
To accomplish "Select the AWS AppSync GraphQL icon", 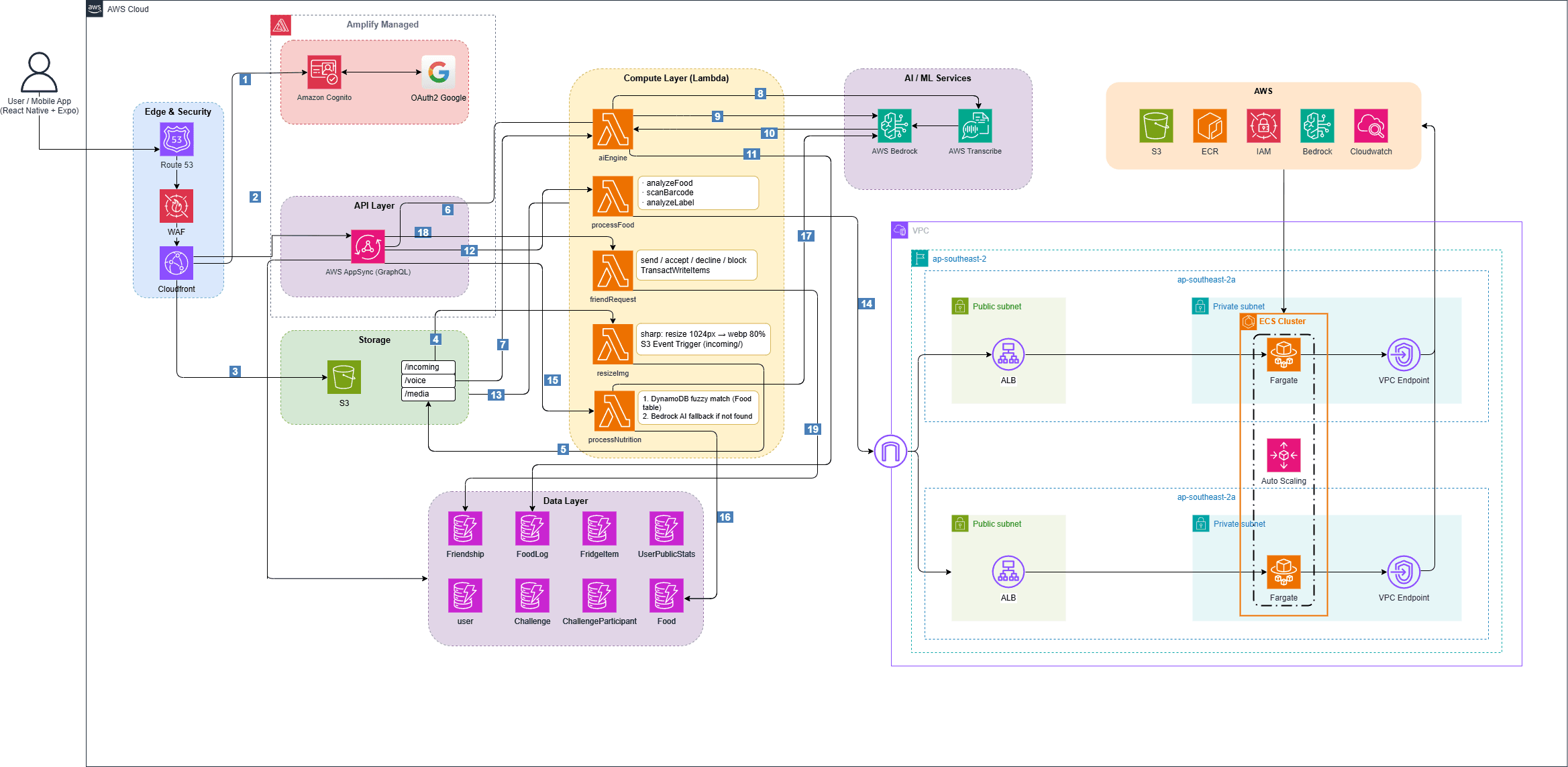I will click(x=368, y=246).
